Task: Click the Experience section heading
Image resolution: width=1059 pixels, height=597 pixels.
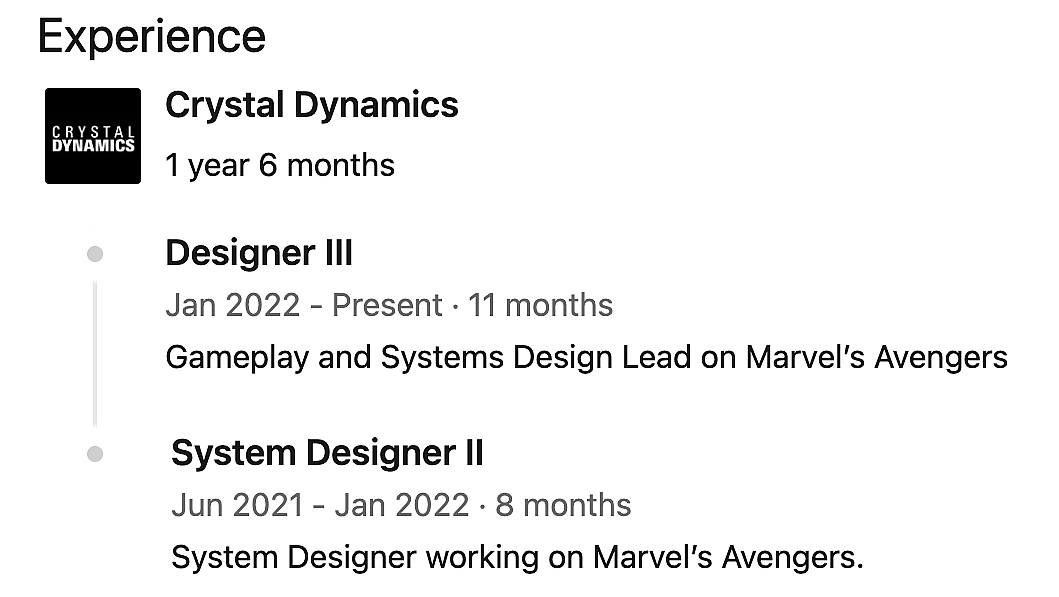Action: coord(151,37)
